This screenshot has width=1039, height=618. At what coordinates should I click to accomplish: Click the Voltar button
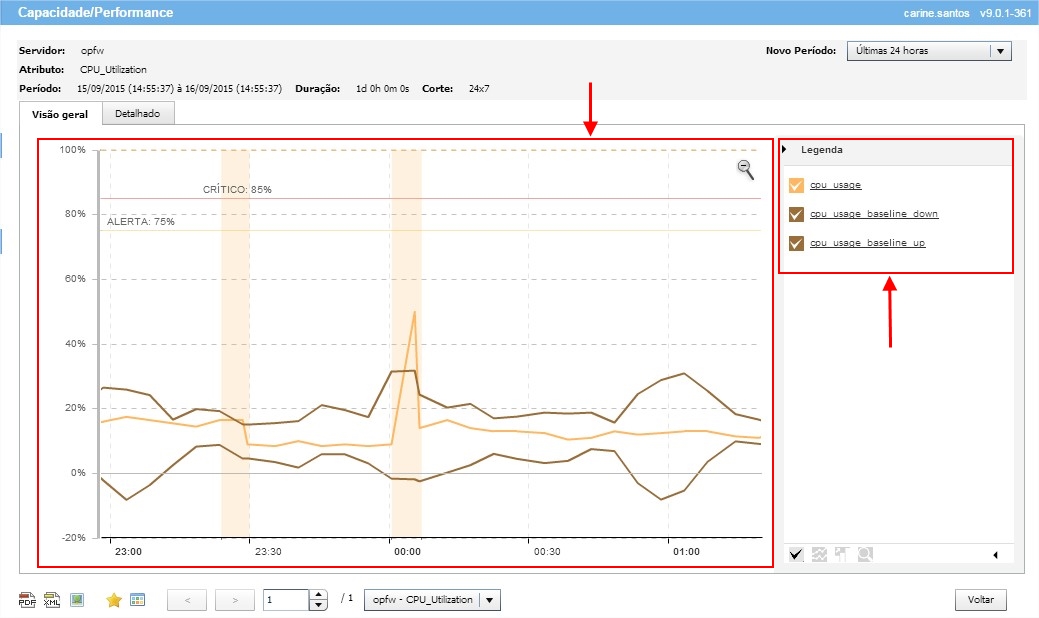click(980, 600)
